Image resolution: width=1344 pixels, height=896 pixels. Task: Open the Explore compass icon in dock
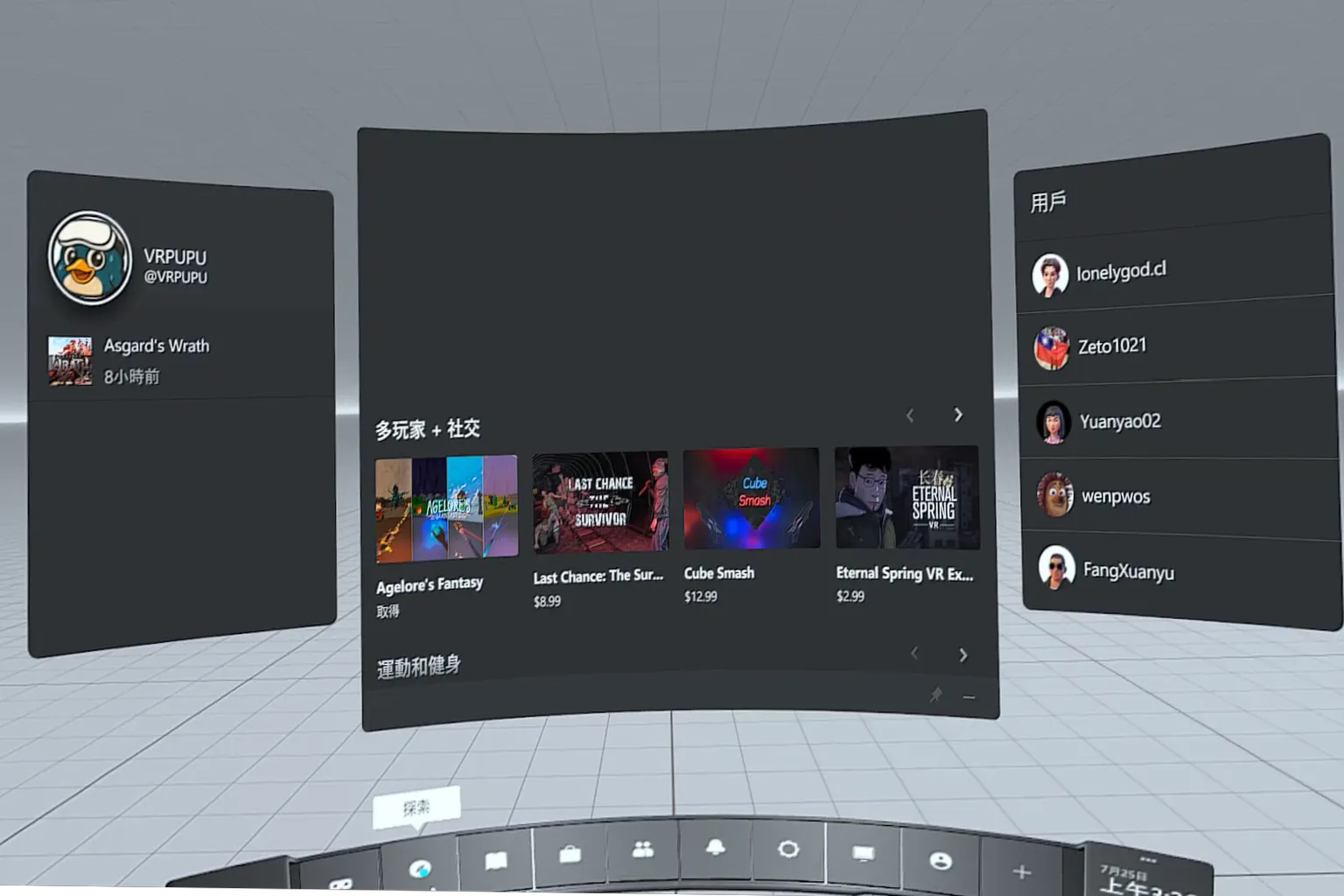(x=420, y=868)
